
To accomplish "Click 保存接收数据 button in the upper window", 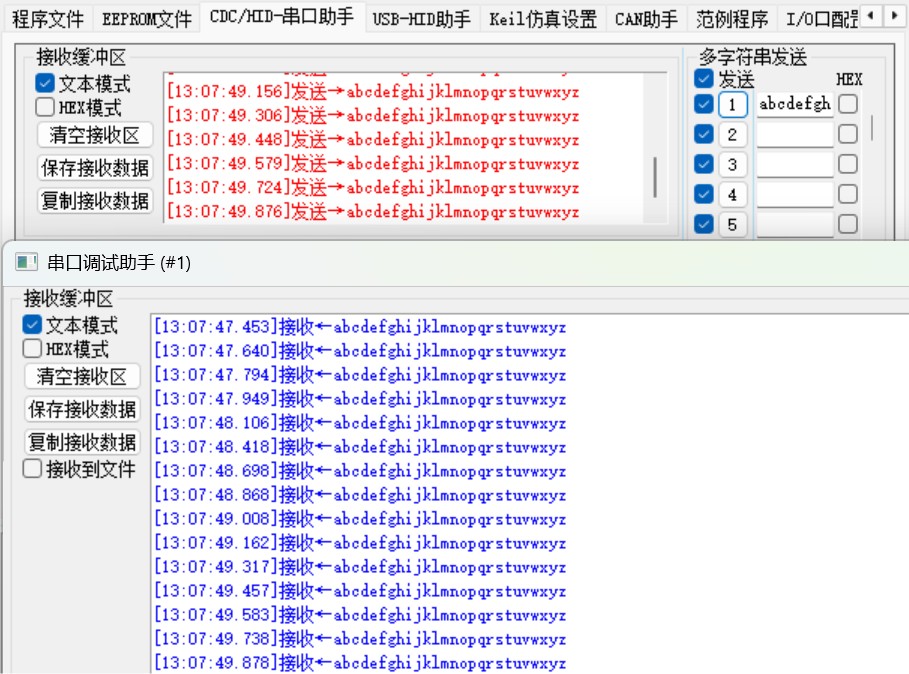I will tap(95, 168).
